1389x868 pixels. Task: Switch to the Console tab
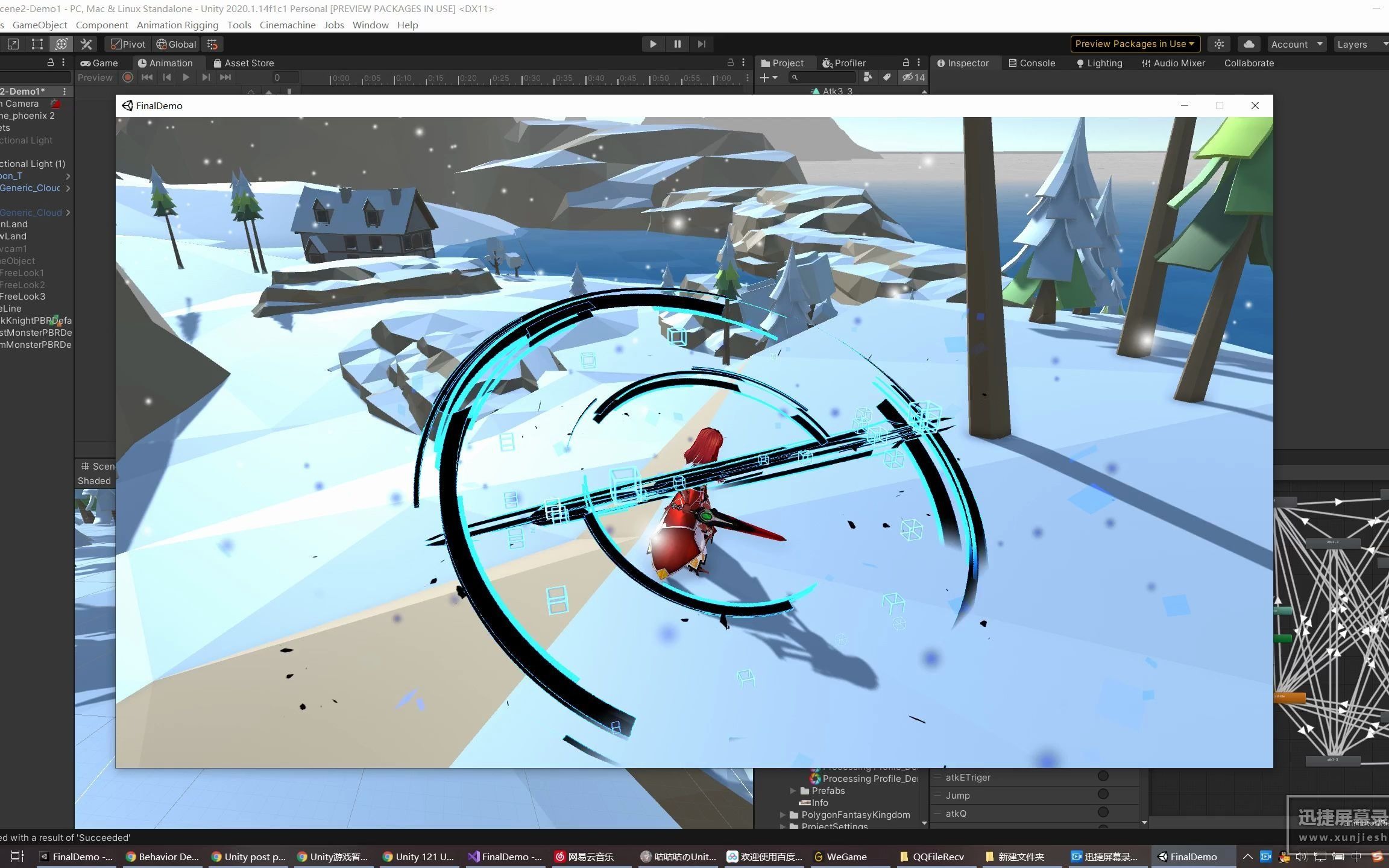pos(1032,63)
